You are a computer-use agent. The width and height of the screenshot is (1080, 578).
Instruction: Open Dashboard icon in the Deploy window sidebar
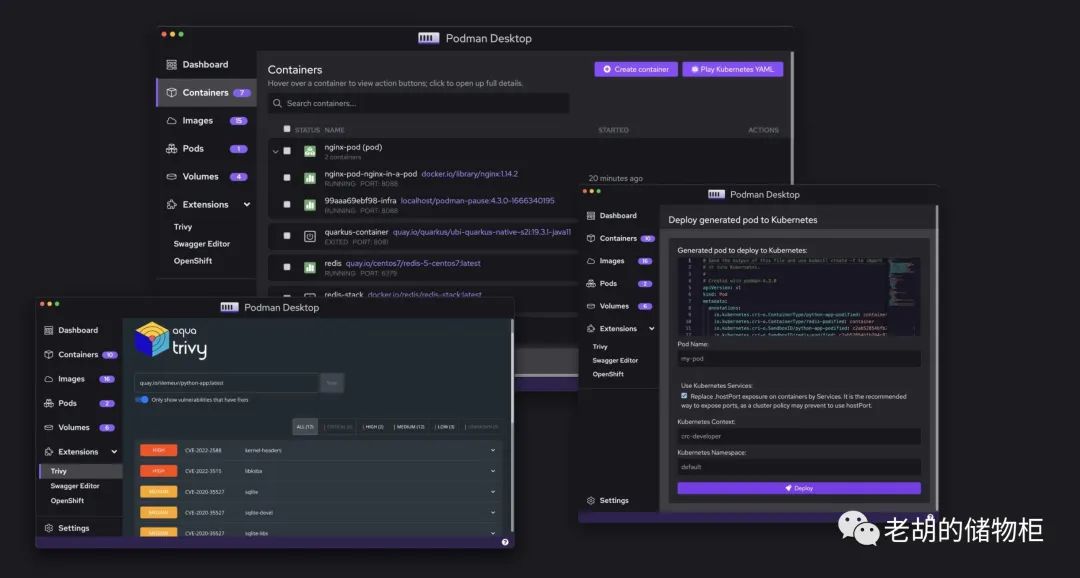[591, 216]
